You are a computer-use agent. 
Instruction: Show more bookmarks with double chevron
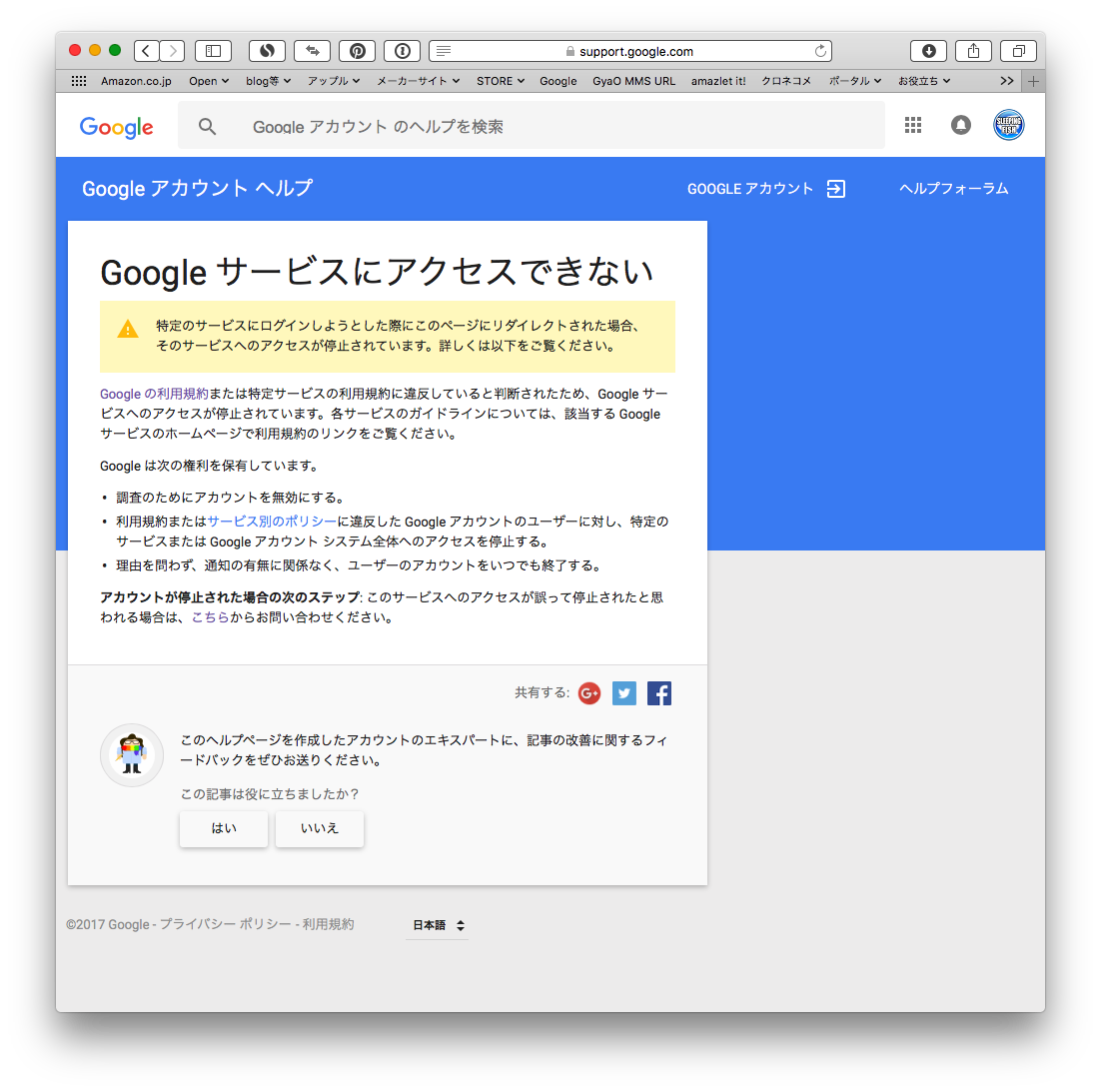(x=1007, y=81)
